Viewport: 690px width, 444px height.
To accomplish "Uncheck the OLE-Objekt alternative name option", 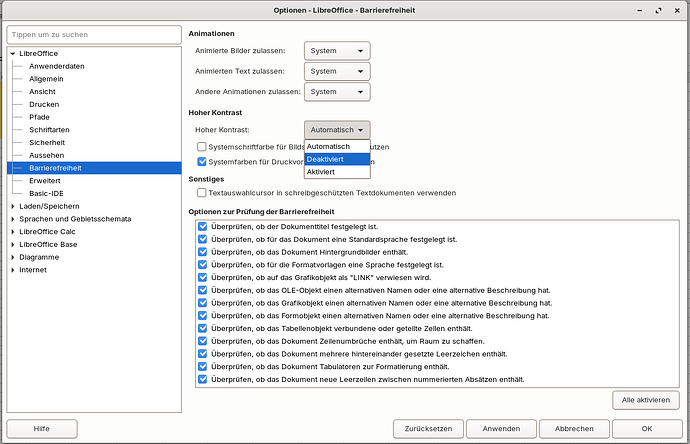I will [202, 290].
